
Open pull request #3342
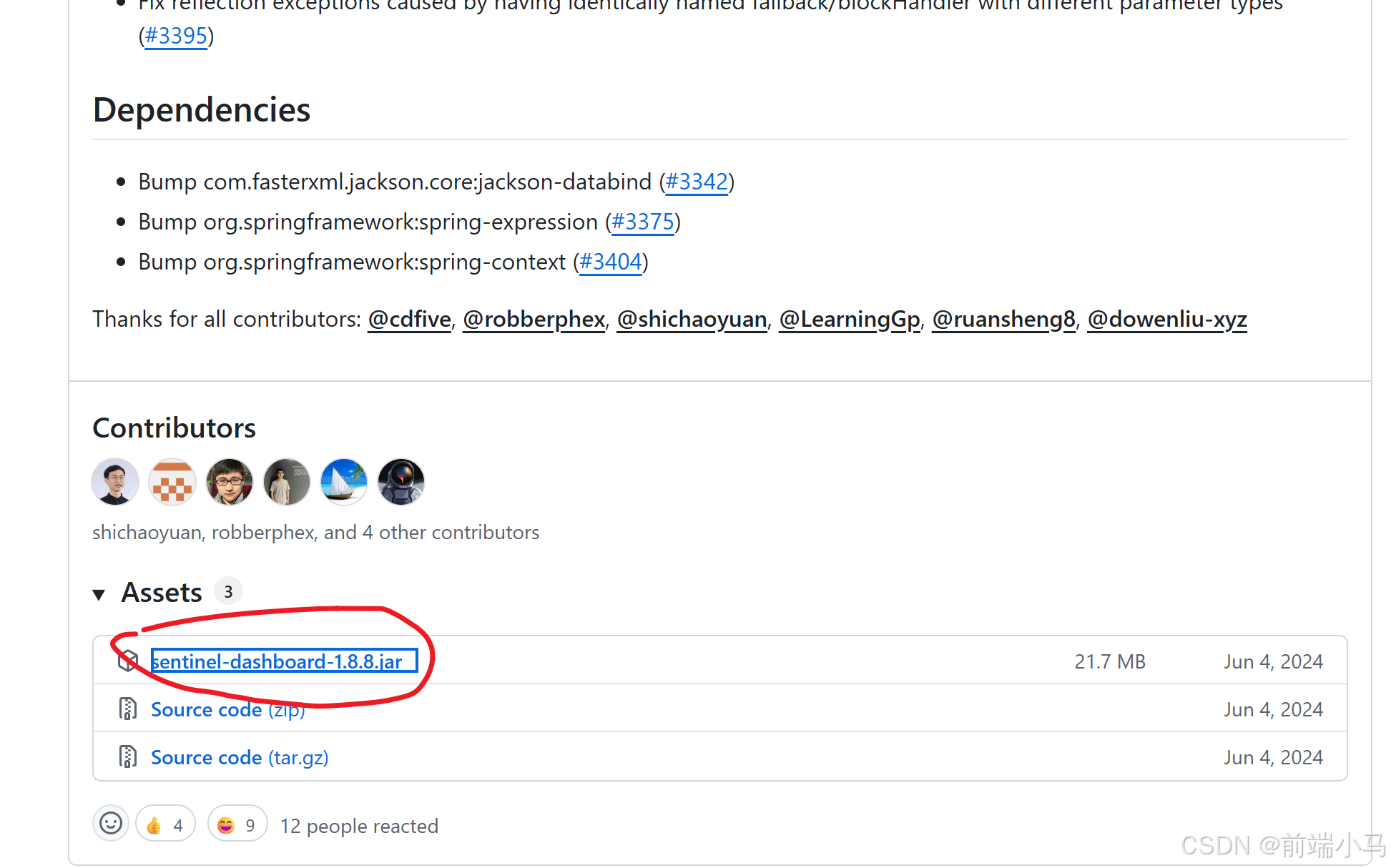coord(697,182)
